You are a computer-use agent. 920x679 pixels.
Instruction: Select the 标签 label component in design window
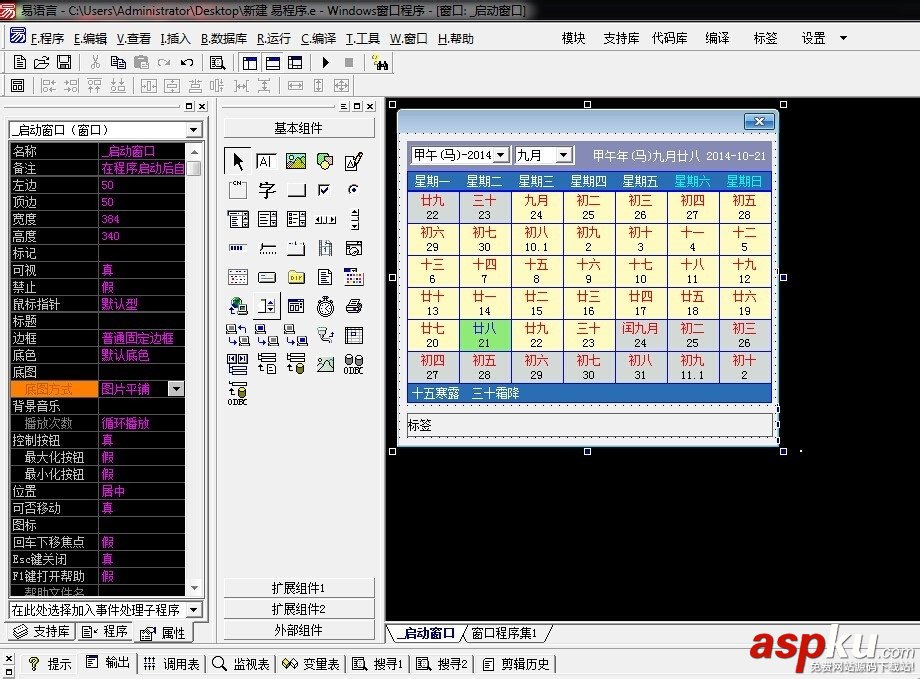click(x=590, y=425)
